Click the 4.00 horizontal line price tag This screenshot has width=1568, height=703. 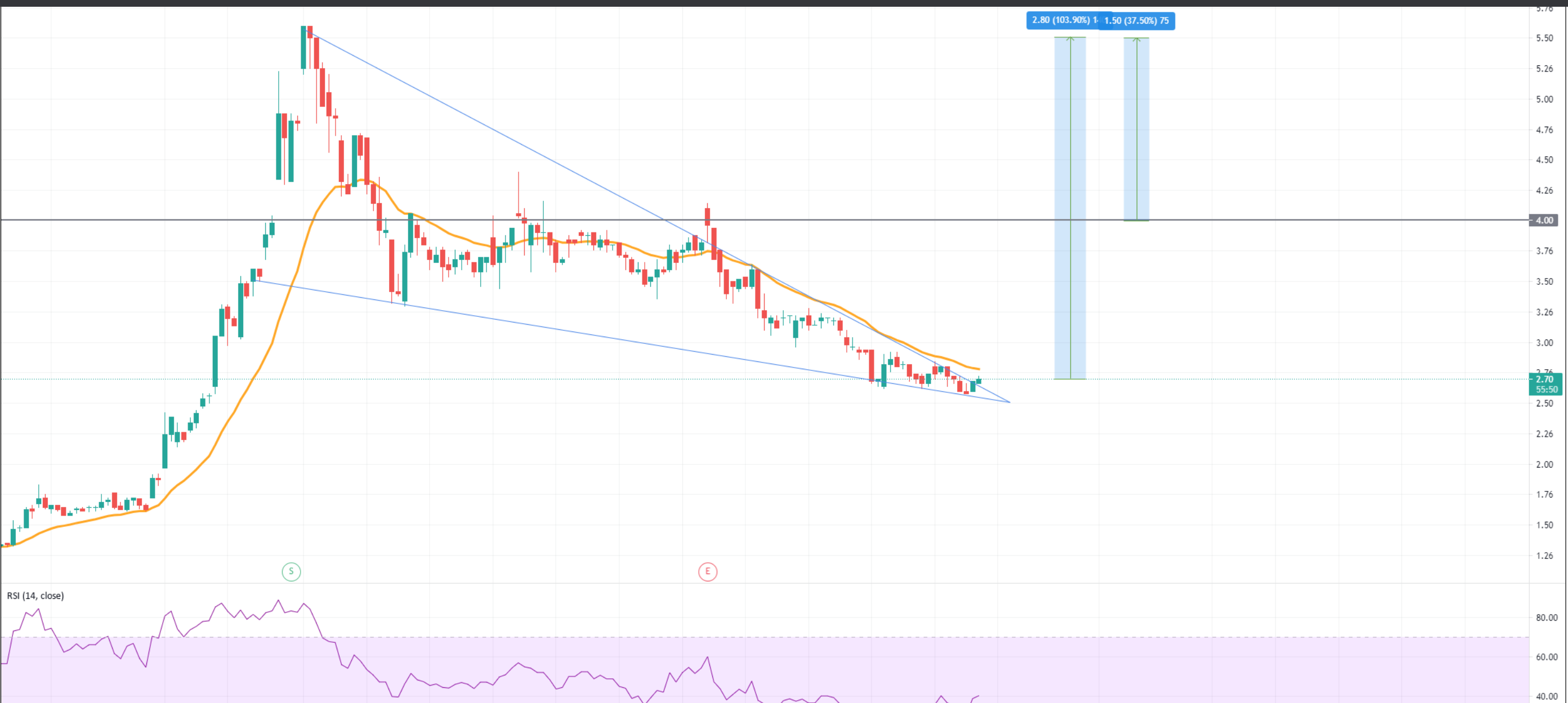(x=1544, y=220)
